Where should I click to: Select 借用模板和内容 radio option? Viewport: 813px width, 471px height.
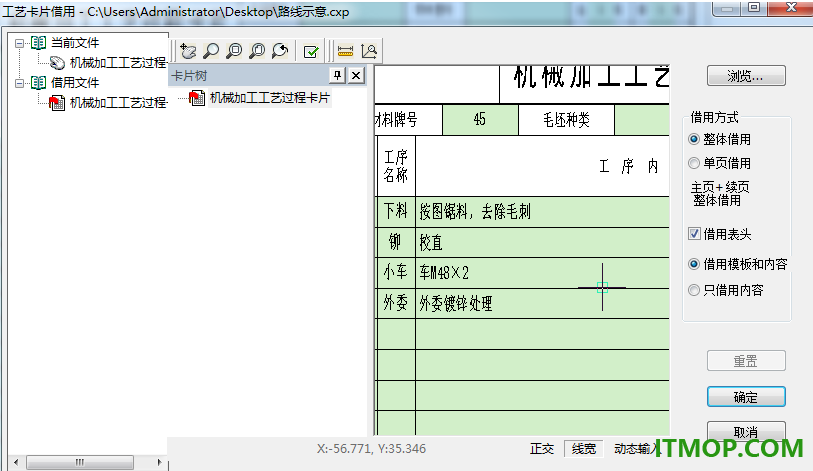tap(694, 264)
